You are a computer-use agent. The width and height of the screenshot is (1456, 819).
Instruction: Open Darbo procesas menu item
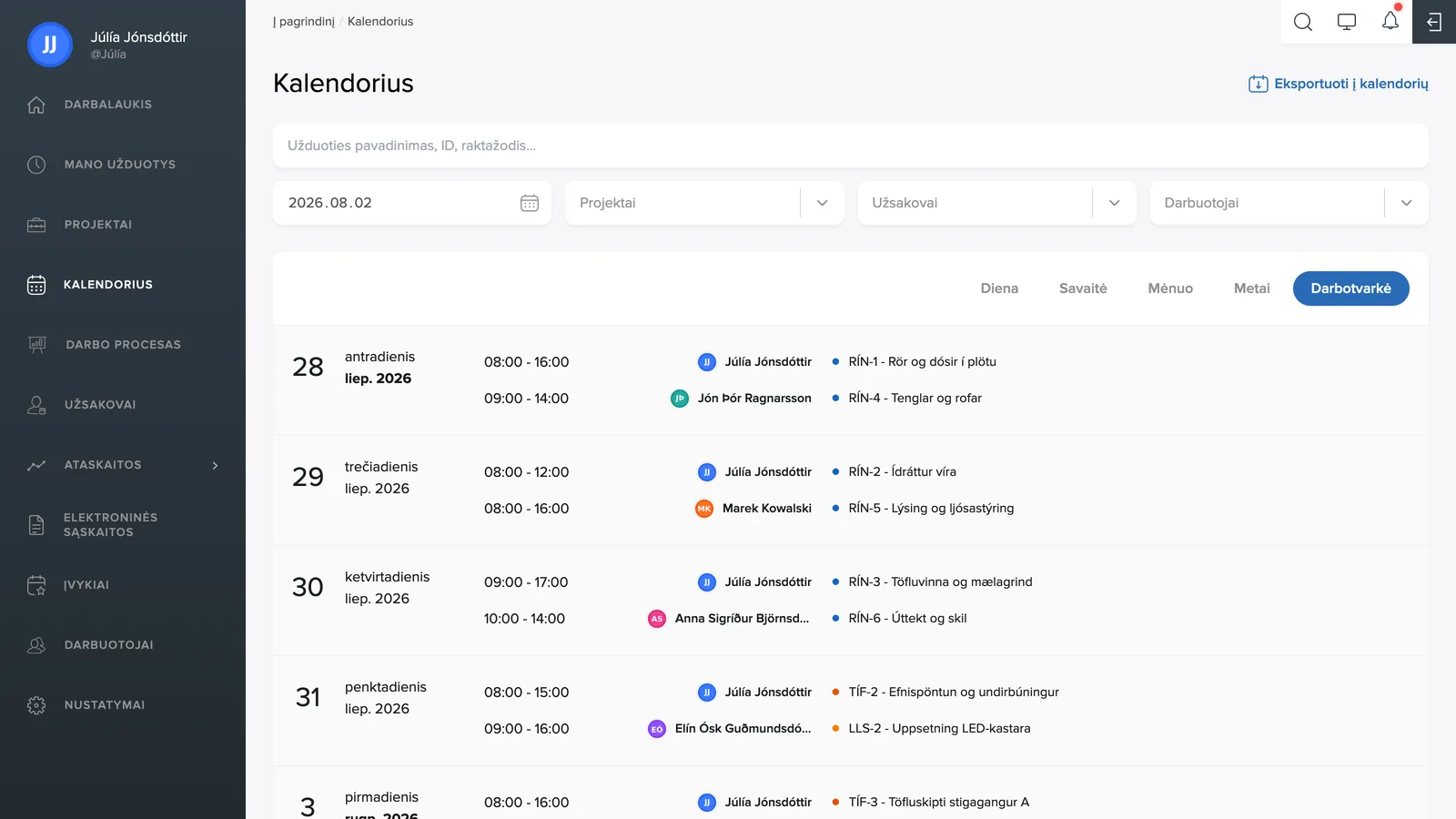click(123, 345)
